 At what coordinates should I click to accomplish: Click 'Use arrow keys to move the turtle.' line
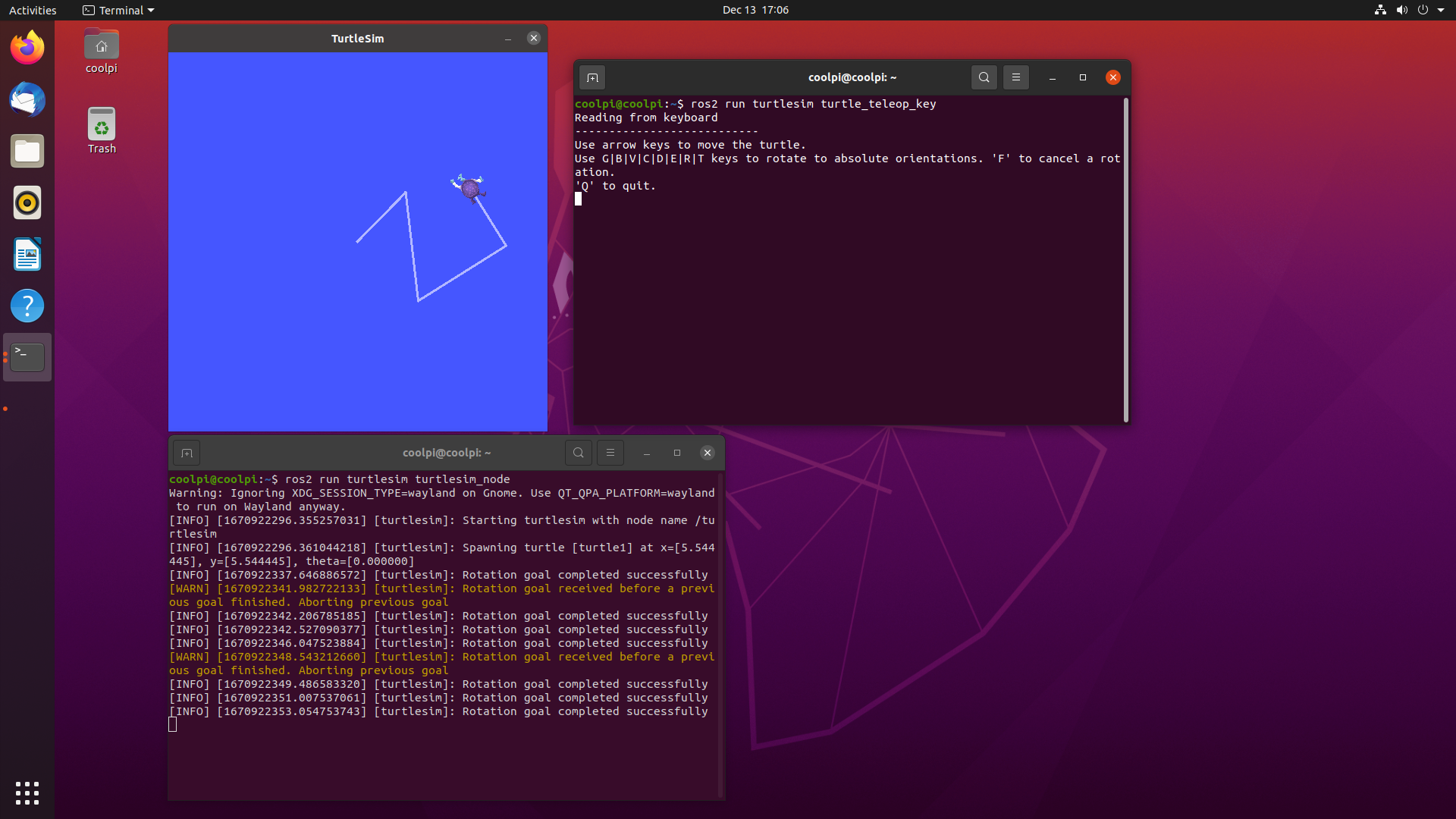[x=690, y=145]
